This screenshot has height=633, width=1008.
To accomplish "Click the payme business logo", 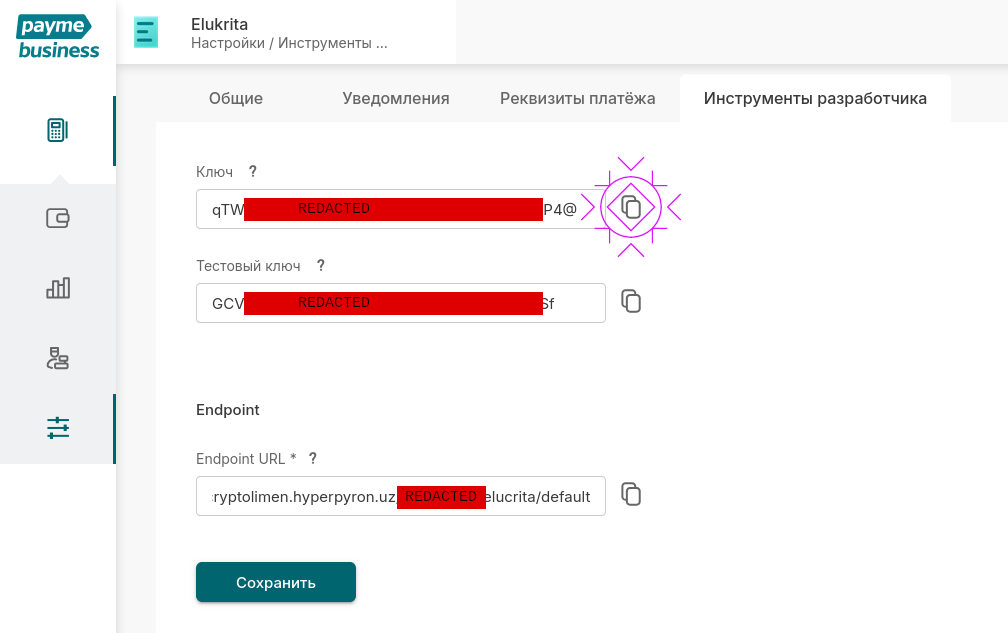I will point(57,36).
